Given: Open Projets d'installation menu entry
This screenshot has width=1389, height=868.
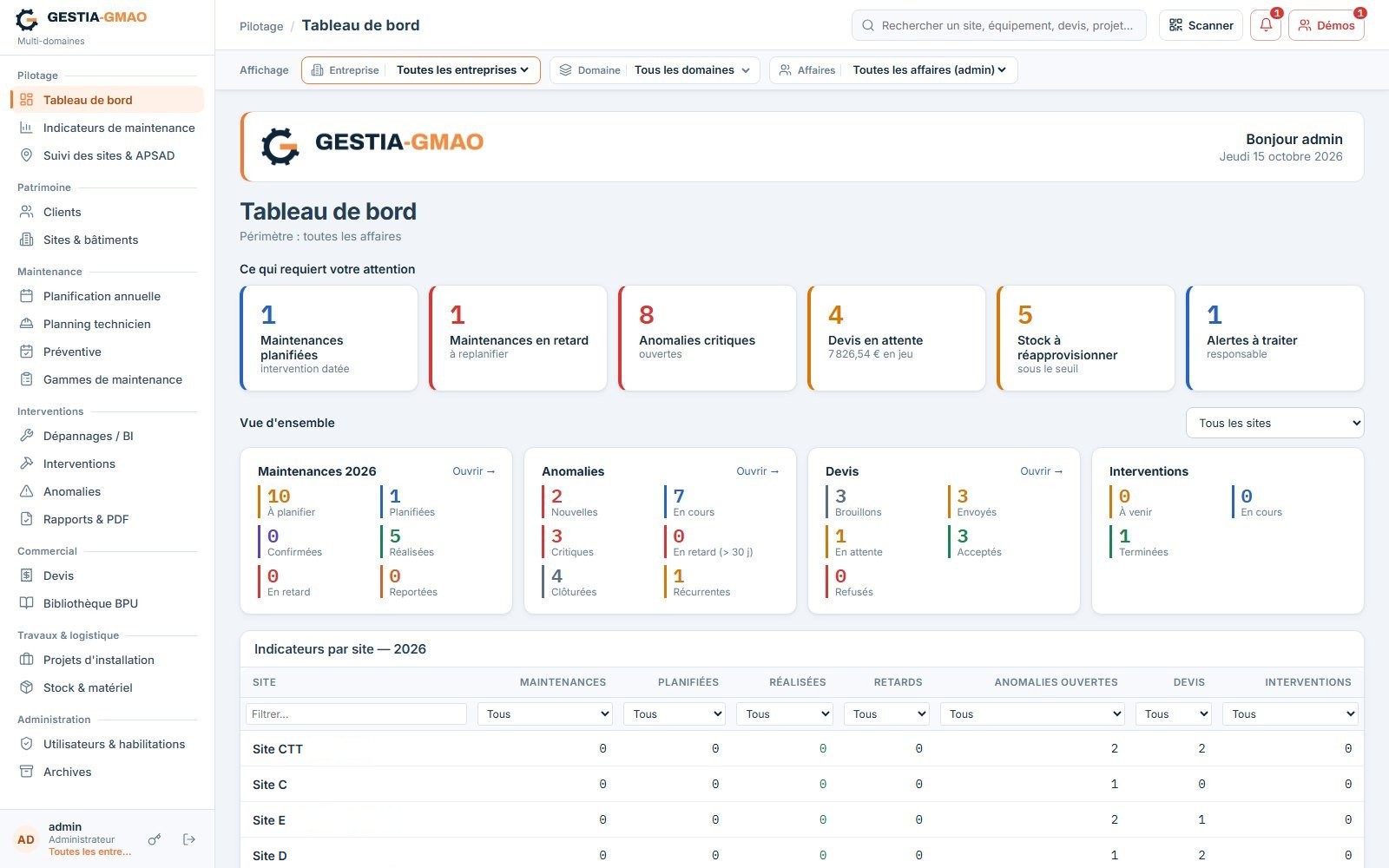Looking at the screenshot, I should point(108,660).
